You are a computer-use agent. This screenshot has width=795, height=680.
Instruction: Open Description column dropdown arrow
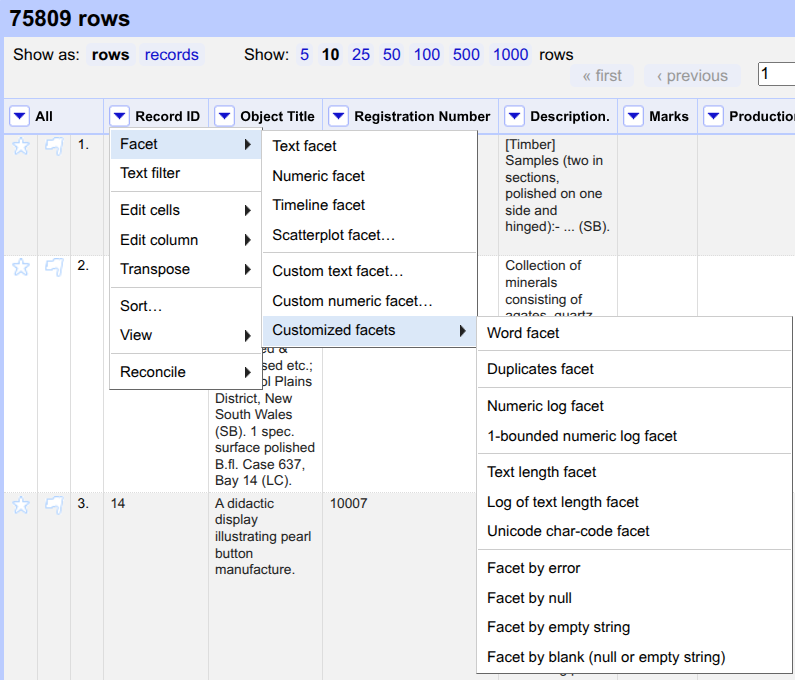coord(514,117)
